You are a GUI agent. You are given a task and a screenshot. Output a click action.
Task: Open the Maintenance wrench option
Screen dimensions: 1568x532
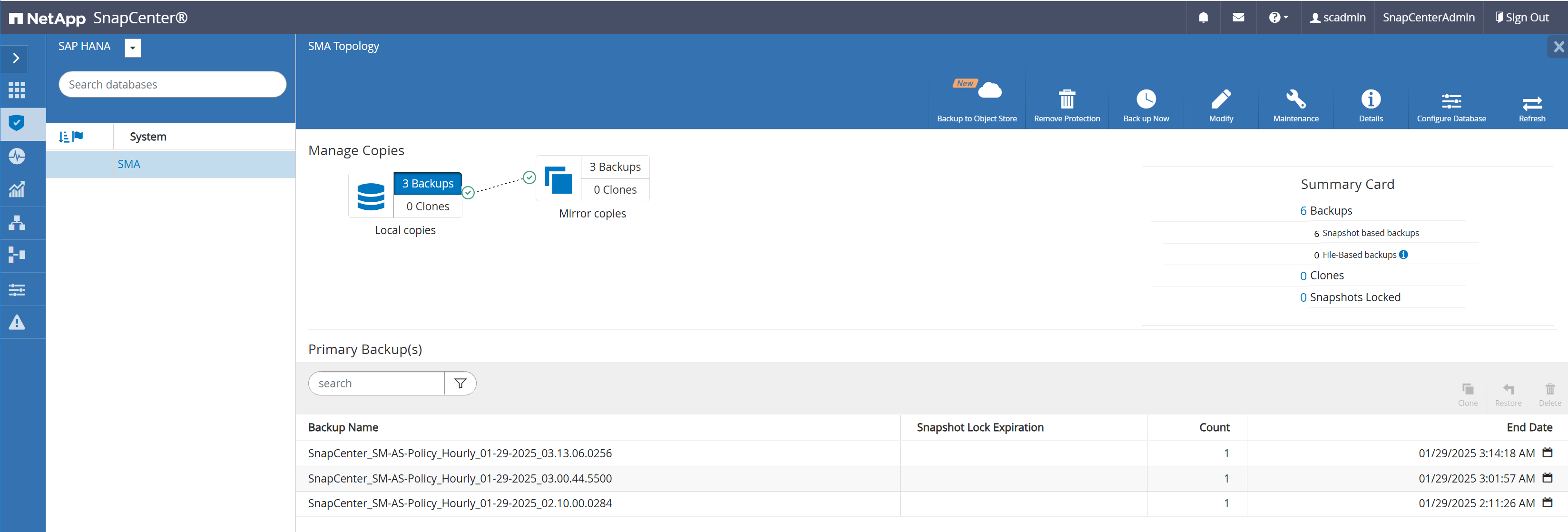click(1295, 100)
